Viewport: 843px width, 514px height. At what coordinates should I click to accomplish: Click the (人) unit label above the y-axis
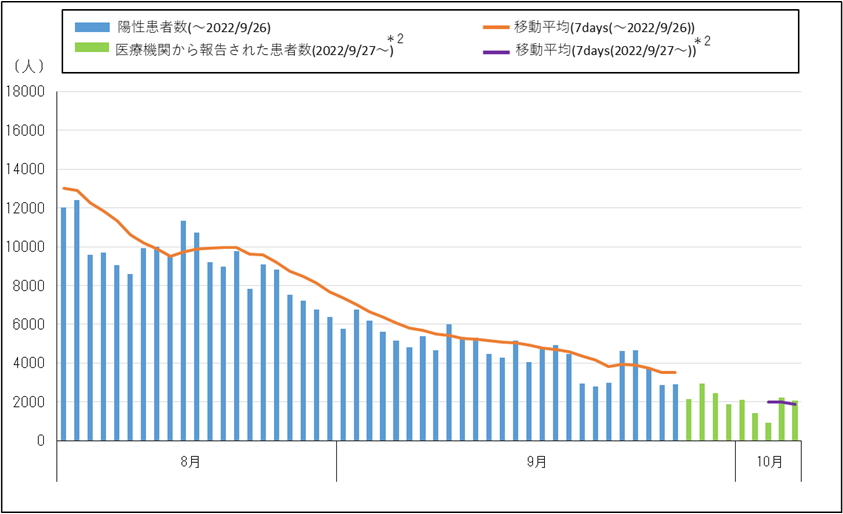tap(27, 65)
